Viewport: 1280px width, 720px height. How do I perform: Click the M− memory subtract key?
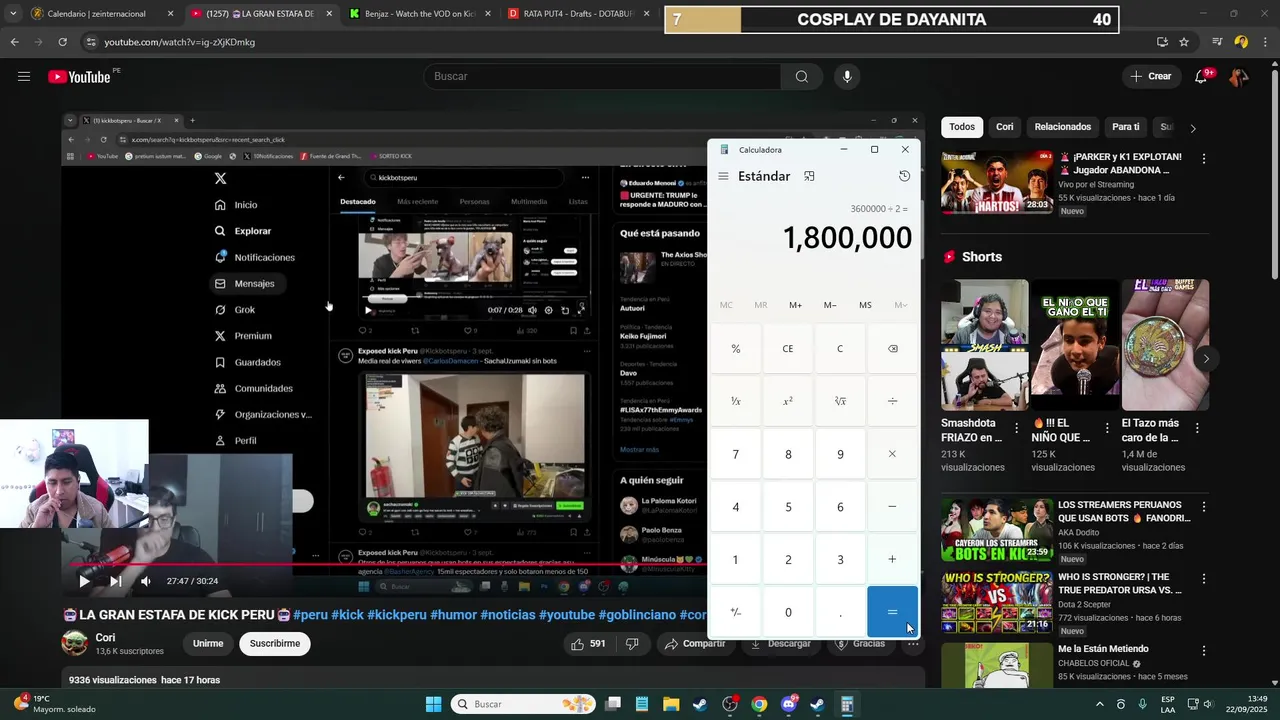[830, 305]
